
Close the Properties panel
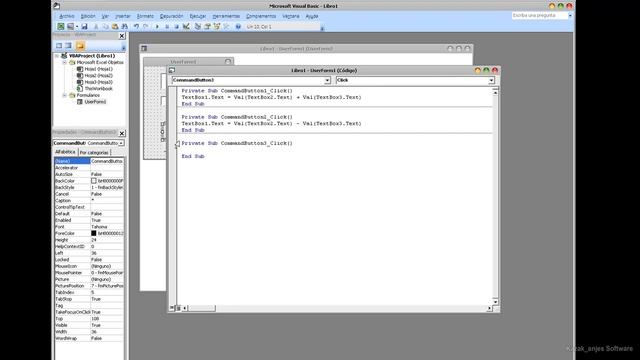[122, 133]
